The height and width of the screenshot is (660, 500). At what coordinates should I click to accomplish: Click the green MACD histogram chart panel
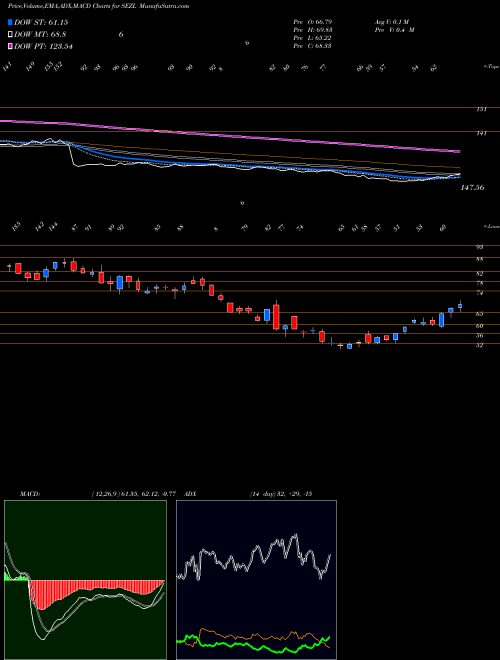pos(85,580)
